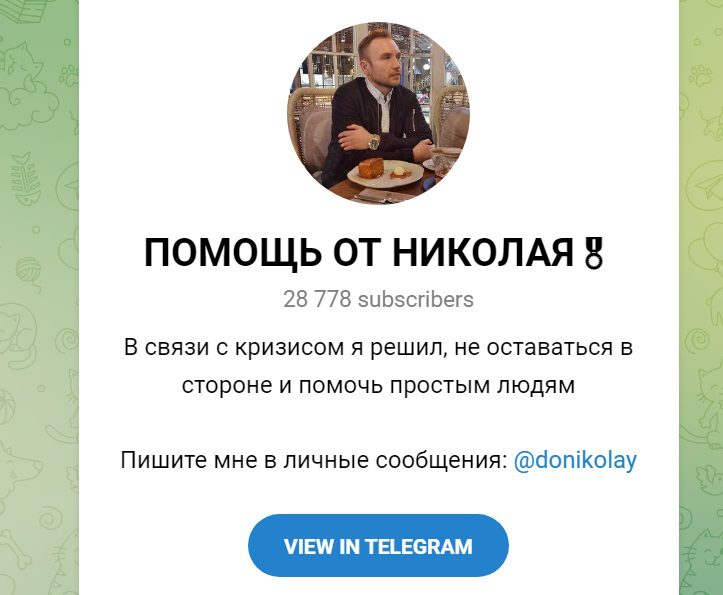The height and width of the screenshot is (595, 723).
Task: Open the @donikolay username link
Action: click(x=575, y=460)
